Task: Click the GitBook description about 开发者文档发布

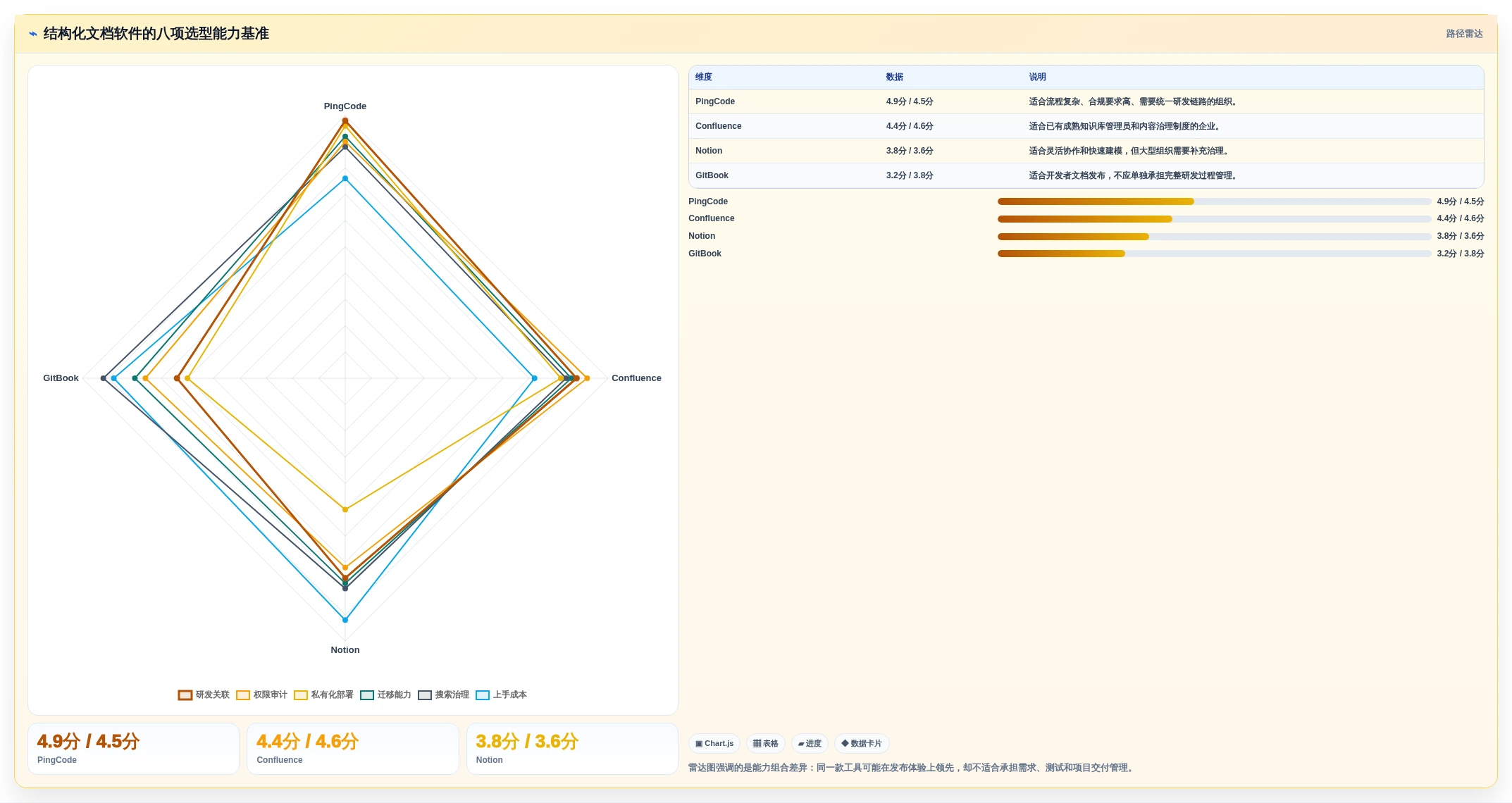Action: tap(1134, 176)
